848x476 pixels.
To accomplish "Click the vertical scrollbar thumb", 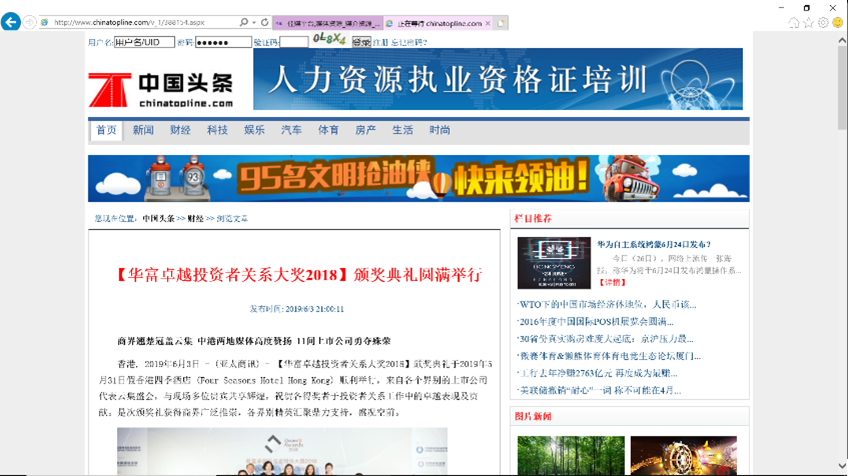I will [x=842, y=88].
